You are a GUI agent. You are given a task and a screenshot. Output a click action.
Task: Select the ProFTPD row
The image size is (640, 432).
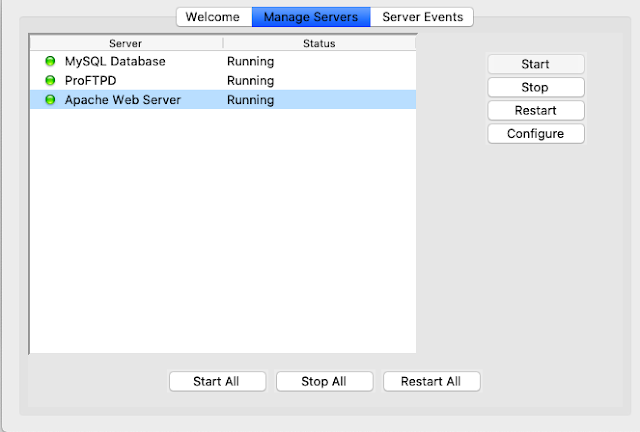tap(223, 80)
